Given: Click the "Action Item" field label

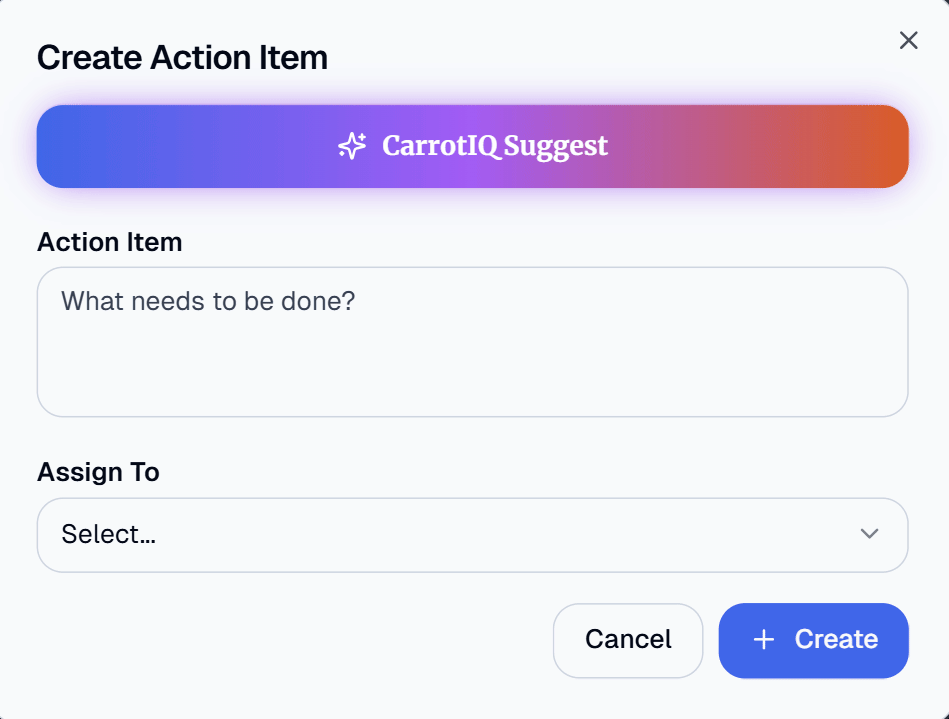Looking at the screenshot, I should 110,242.
